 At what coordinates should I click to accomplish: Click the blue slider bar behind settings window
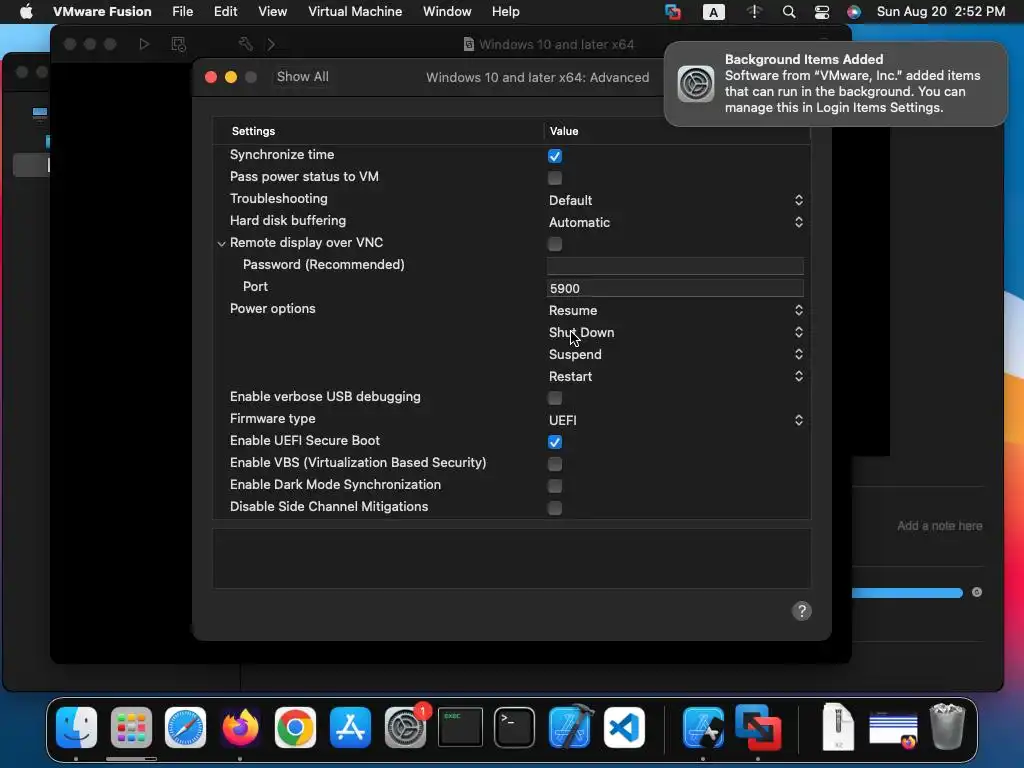tap(907, 593)
